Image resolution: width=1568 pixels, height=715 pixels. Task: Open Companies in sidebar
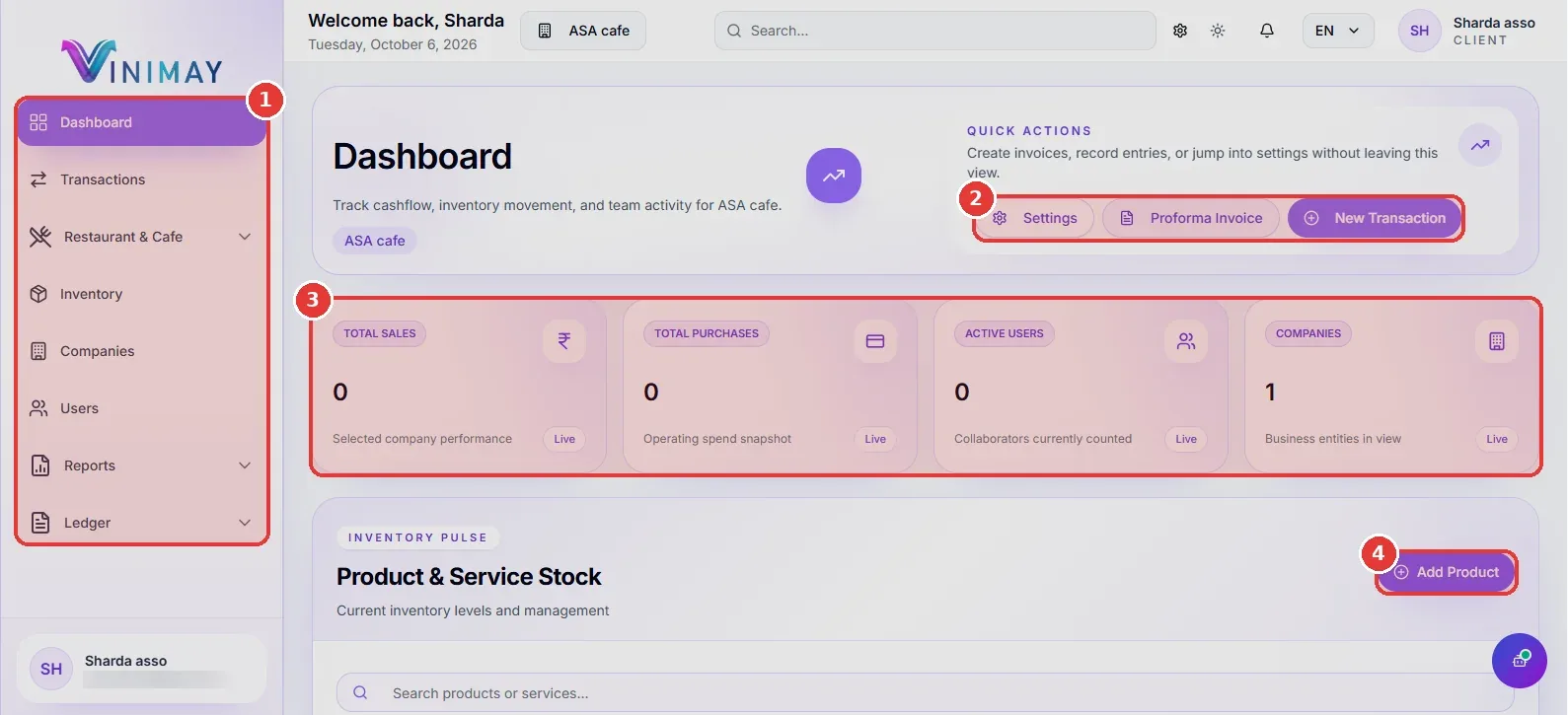[142, 351]
